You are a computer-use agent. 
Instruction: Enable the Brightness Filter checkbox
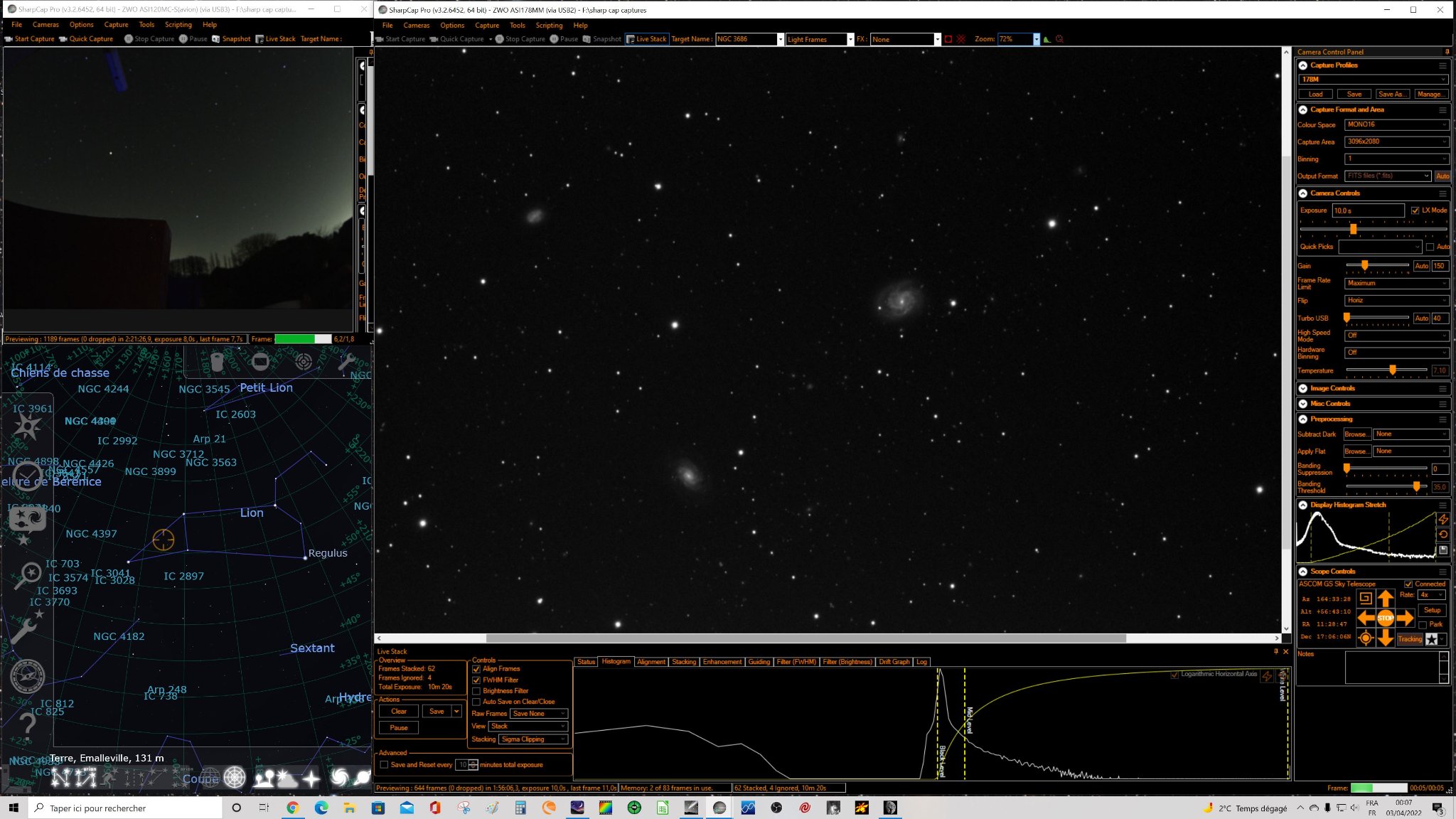(x=476, y=691)
